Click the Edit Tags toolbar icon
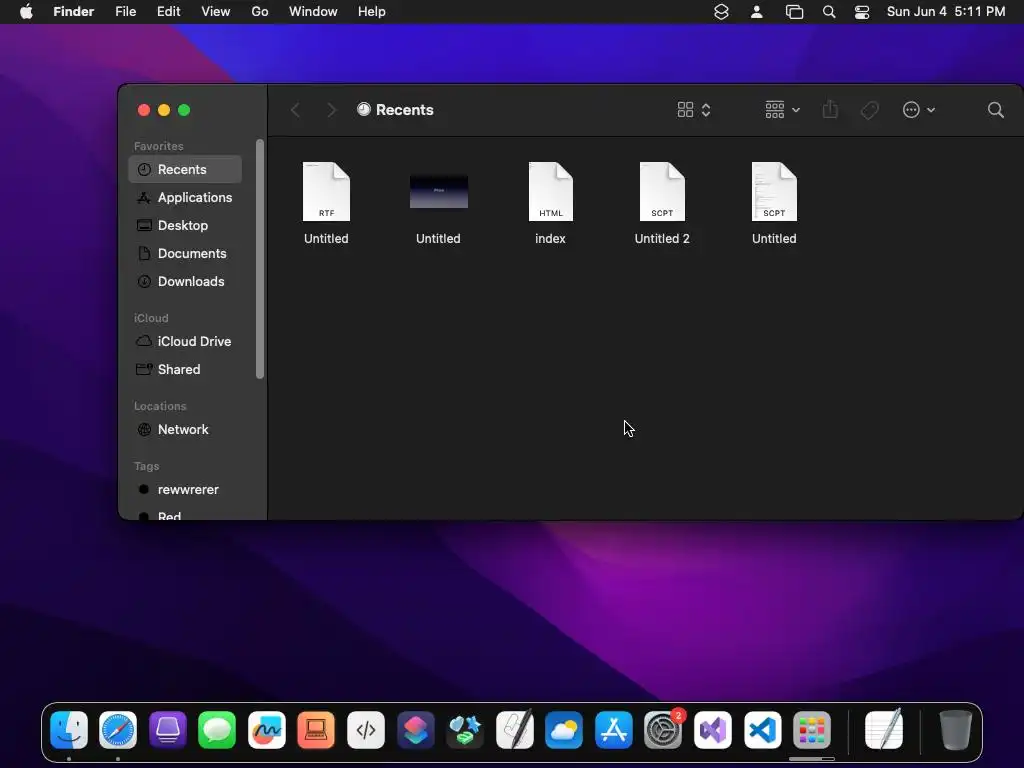Viewport: 1024px width, 768px height. point(869,110)
